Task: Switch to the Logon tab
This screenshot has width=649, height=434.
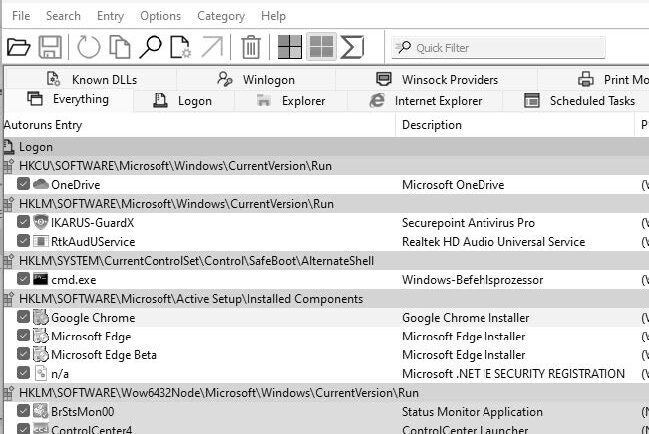Action: (x=184, y=101)
